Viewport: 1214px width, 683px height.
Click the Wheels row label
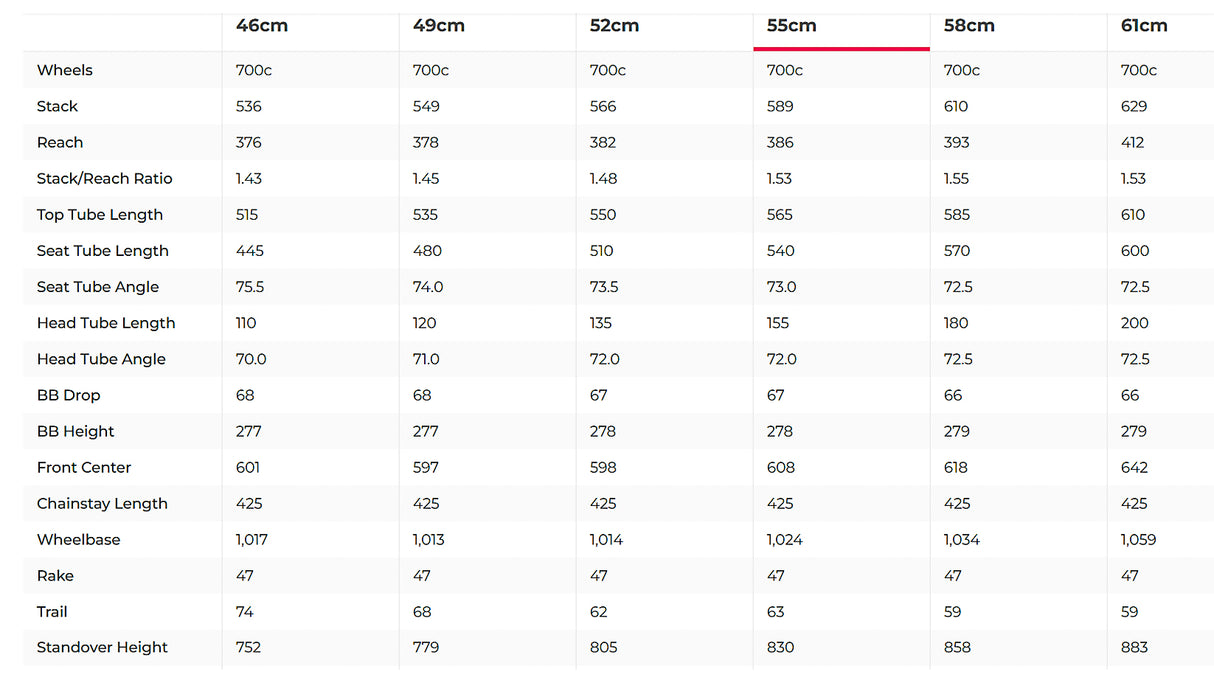tap(65, 70)
